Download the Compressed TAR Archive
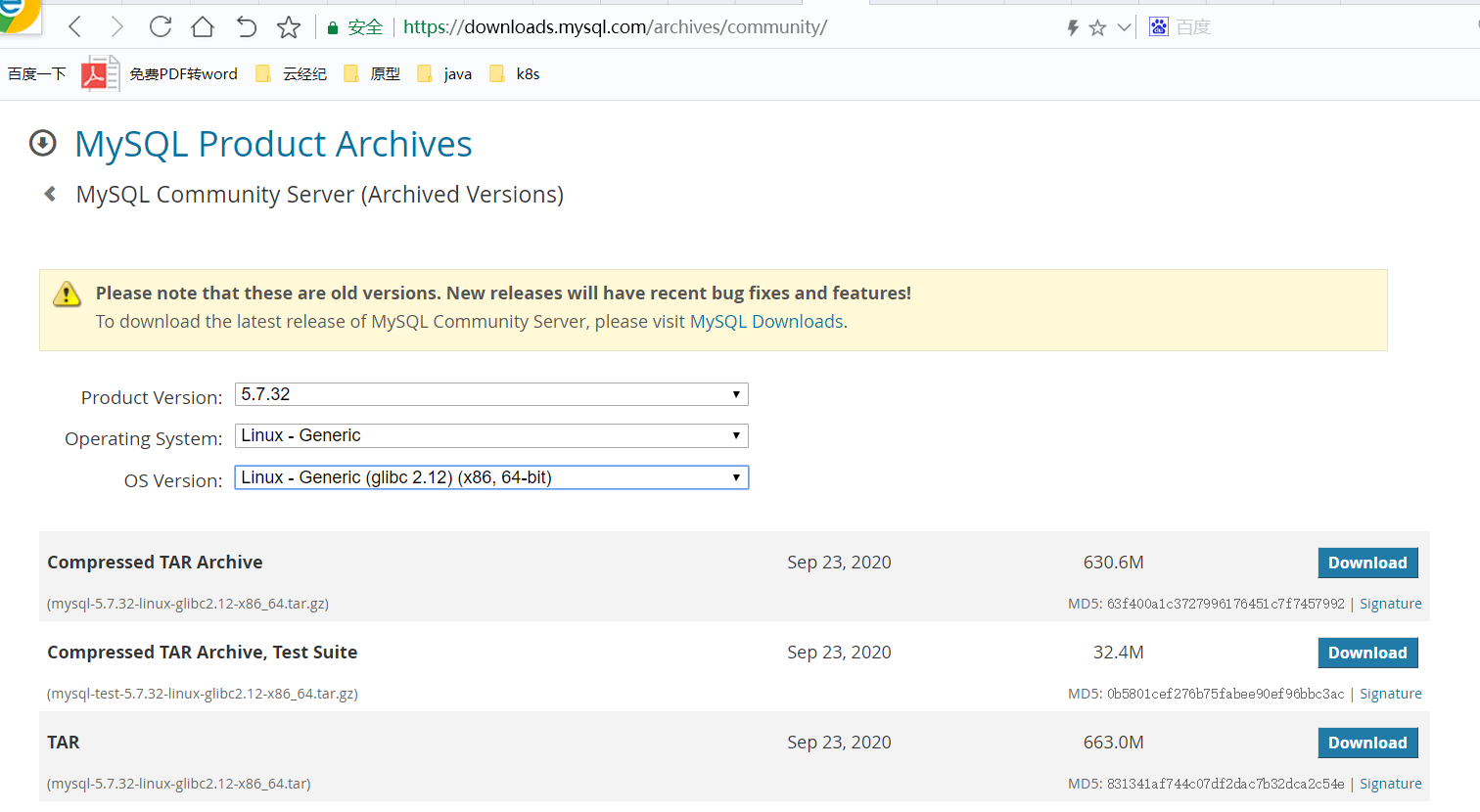 (x=1367, y=563)
